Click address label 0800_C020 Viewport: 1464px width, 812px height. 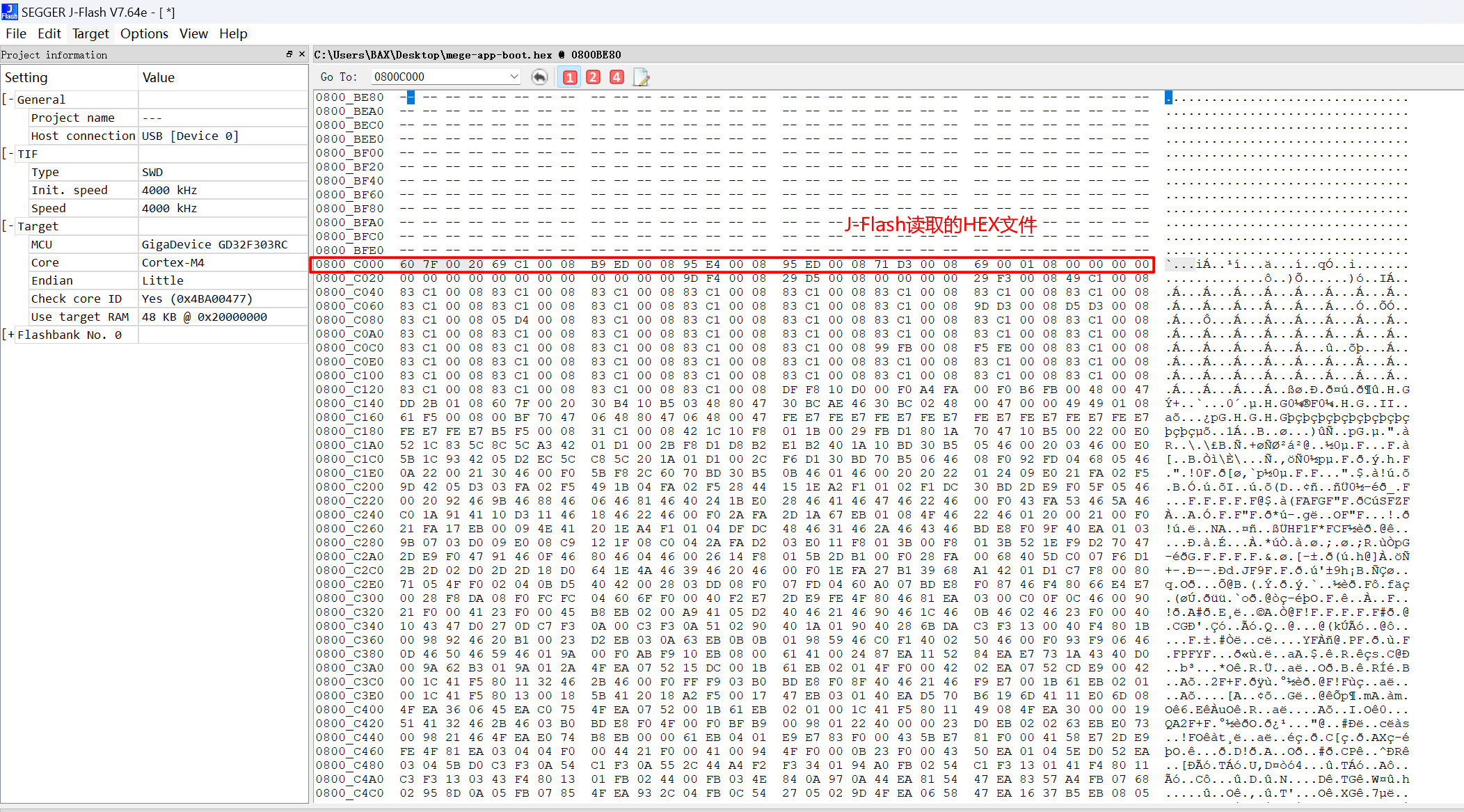349,278
